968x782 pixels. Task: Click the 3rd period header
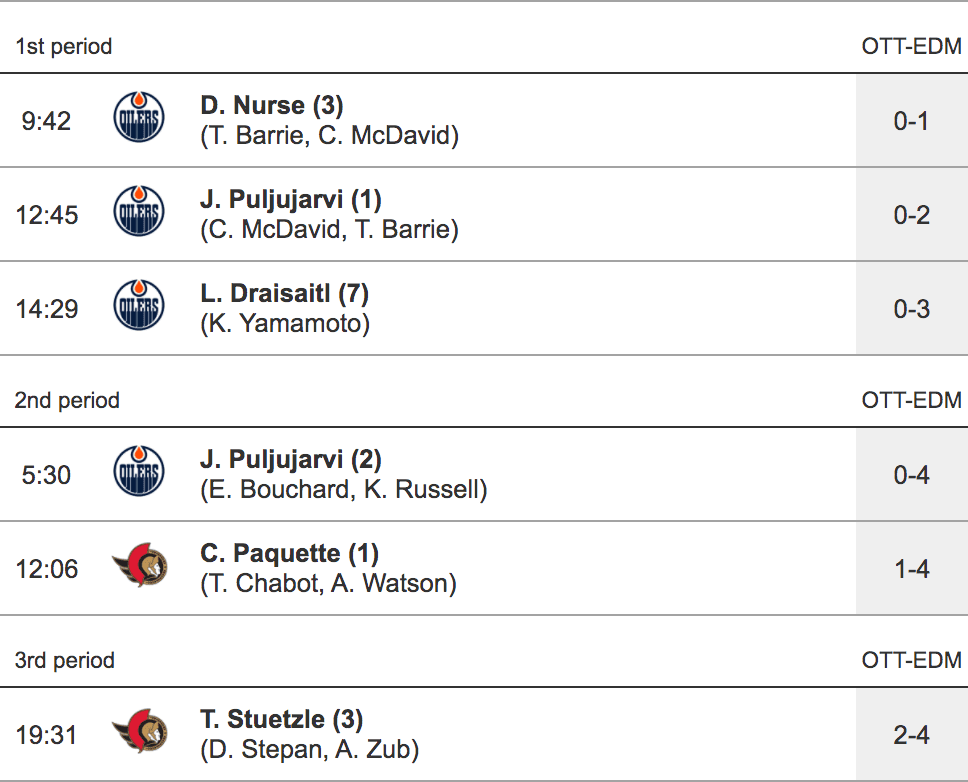65,661
